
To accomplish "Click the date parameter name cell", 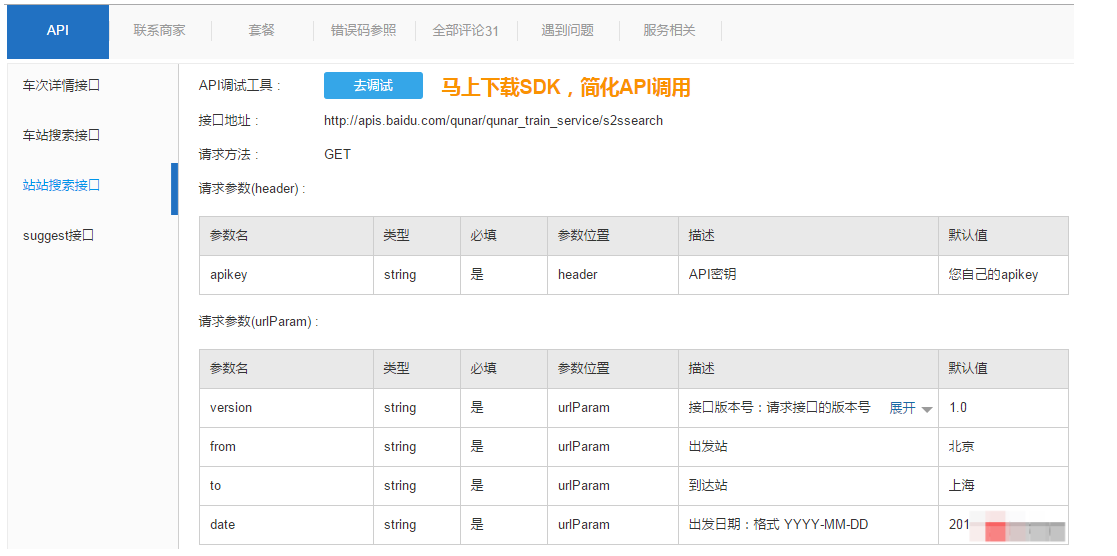I will coord(286,525).
